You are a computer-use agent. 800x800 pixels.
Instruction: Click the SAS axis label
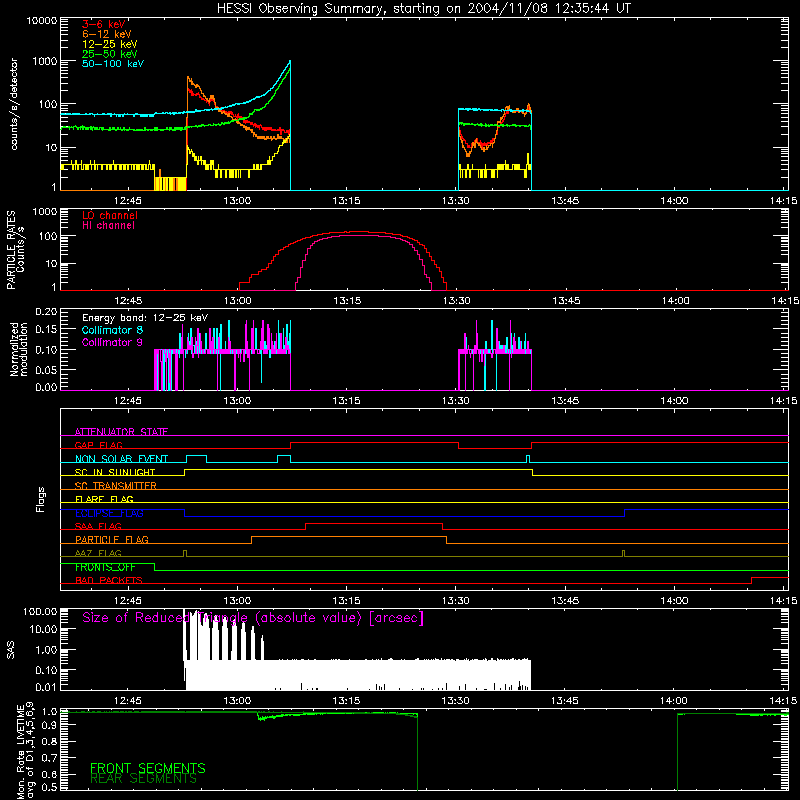(x=11, y=650)
